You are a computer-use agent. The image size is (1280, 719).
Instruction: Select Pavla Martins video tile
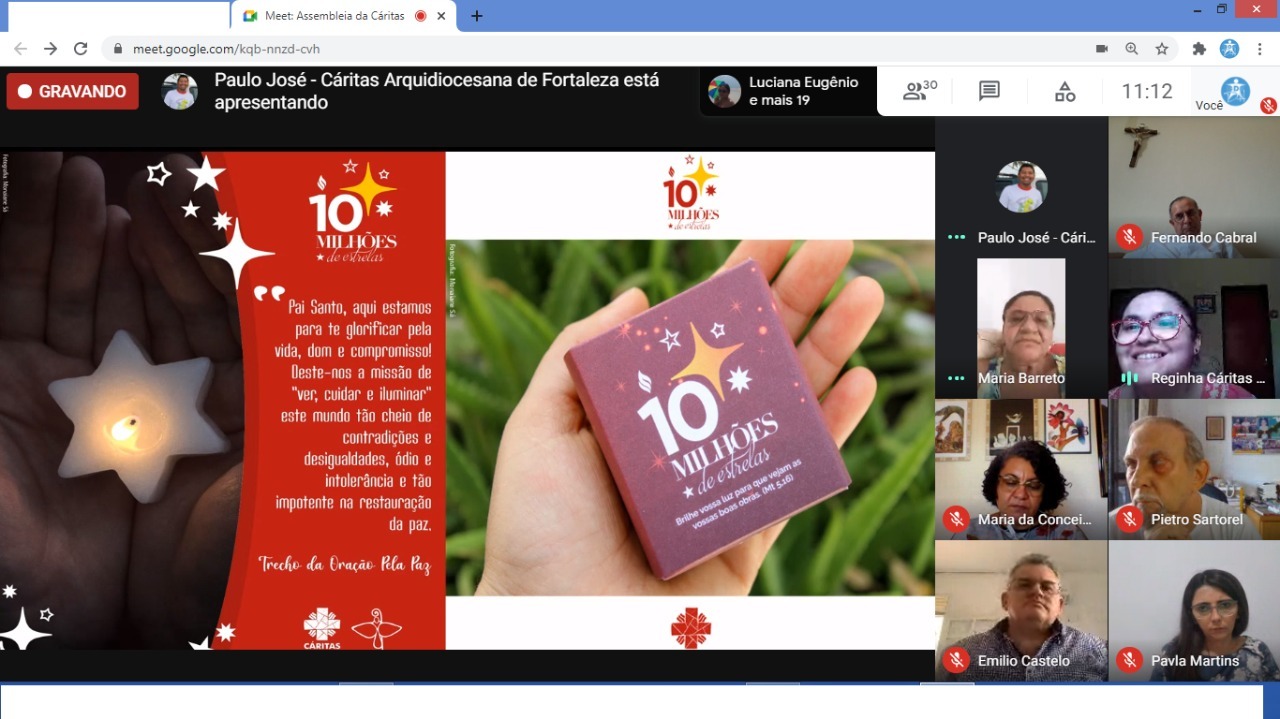(x=1194, y=611)
